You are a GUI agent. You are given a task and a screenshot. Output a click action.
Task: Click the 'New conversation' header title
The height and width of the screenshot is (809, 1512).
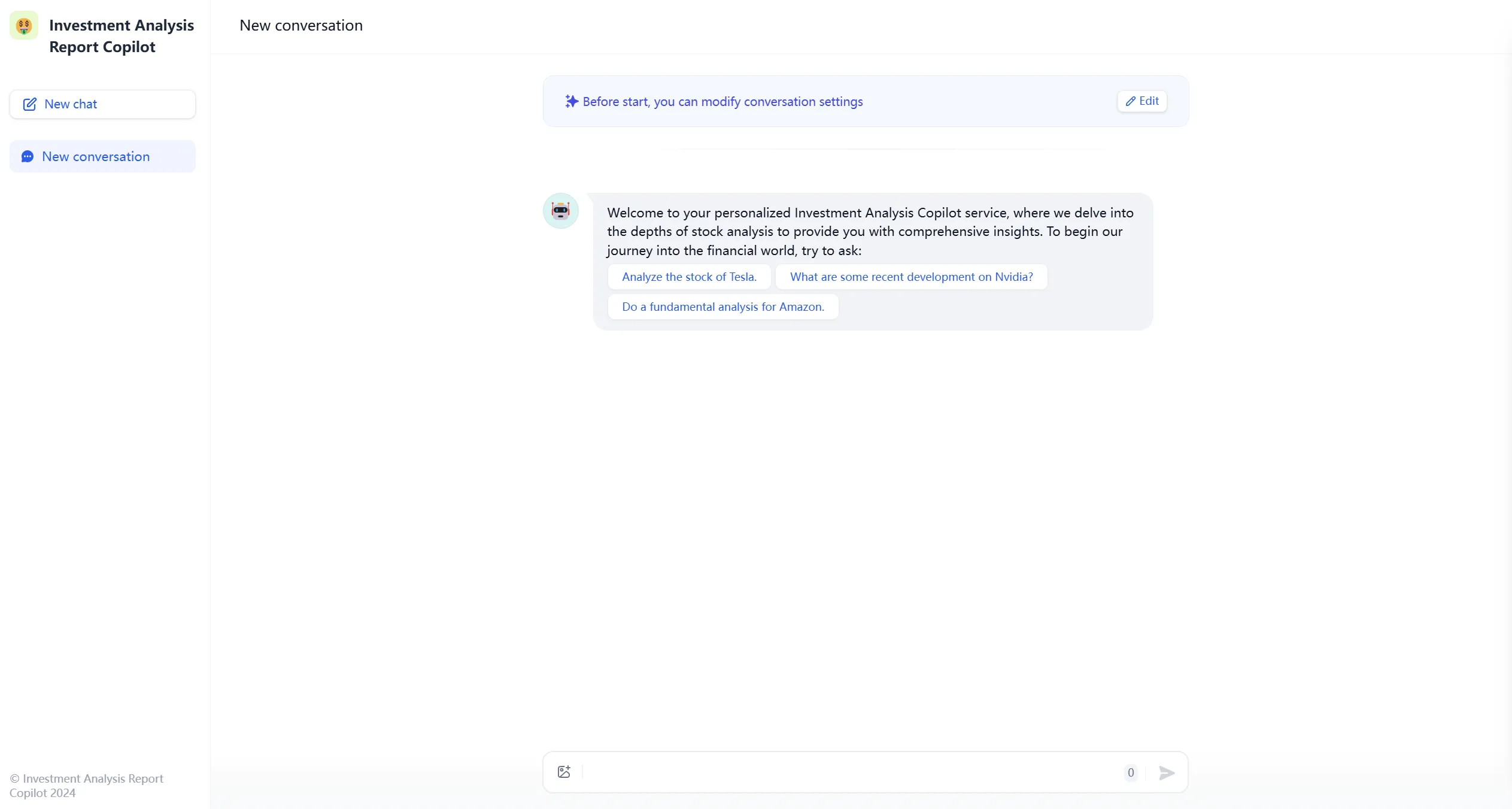tap(300, 26)
